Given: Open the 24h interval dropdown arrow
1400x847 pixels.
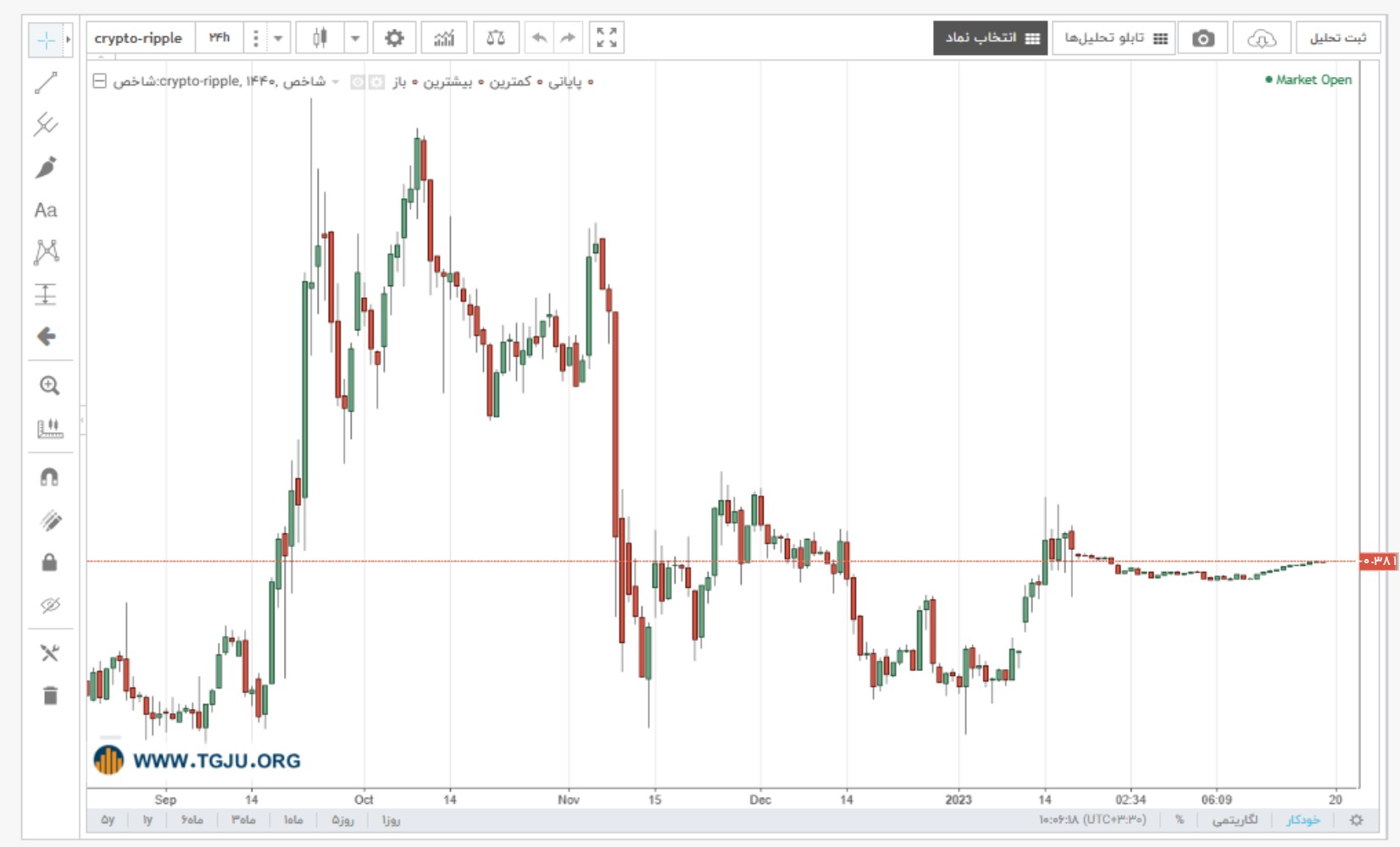Looking at the screenshot, I should pyautogui.click(x=278, y=38).
